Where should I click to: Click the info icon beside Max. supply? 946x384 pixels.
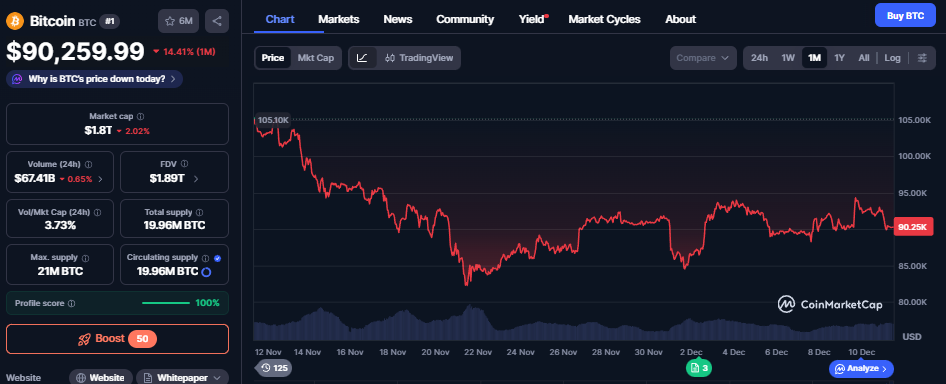[x=85, y=258]
